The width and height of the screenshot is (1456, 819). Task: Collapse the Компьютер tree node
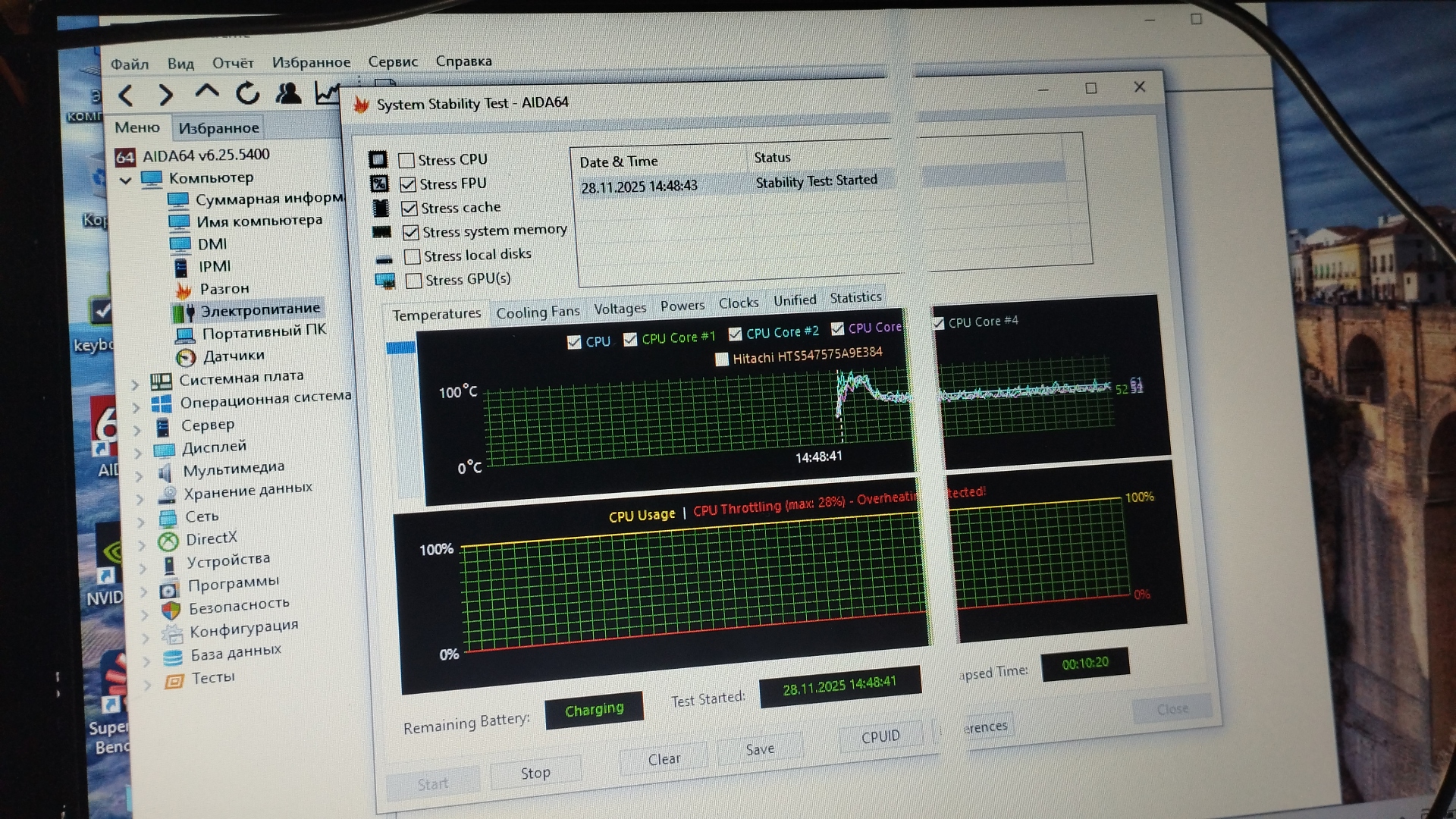click(x=126, y=180)
